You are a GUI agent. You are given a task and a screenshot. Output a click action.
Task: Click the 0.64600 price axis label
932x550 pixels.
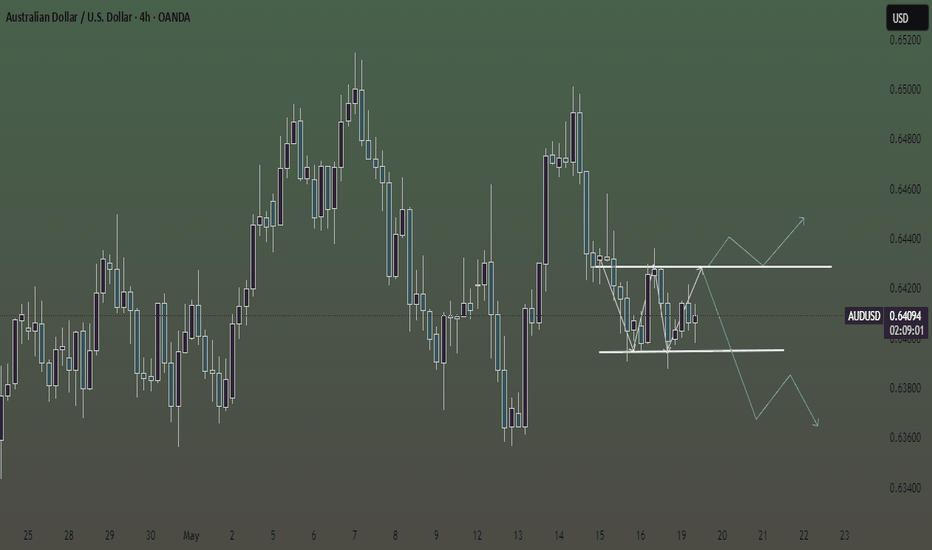point(905,189)
